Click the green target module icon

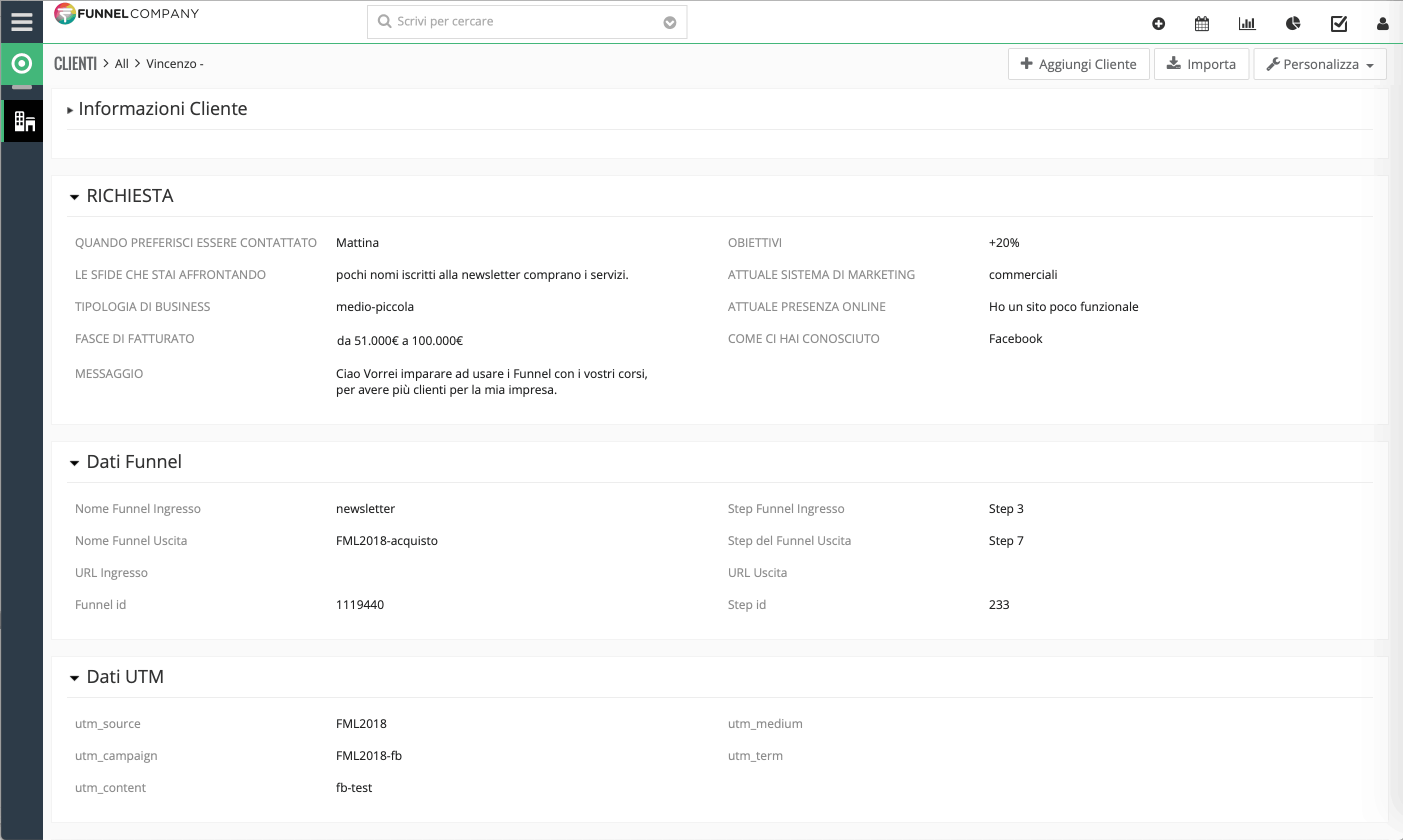pos(21,63)
